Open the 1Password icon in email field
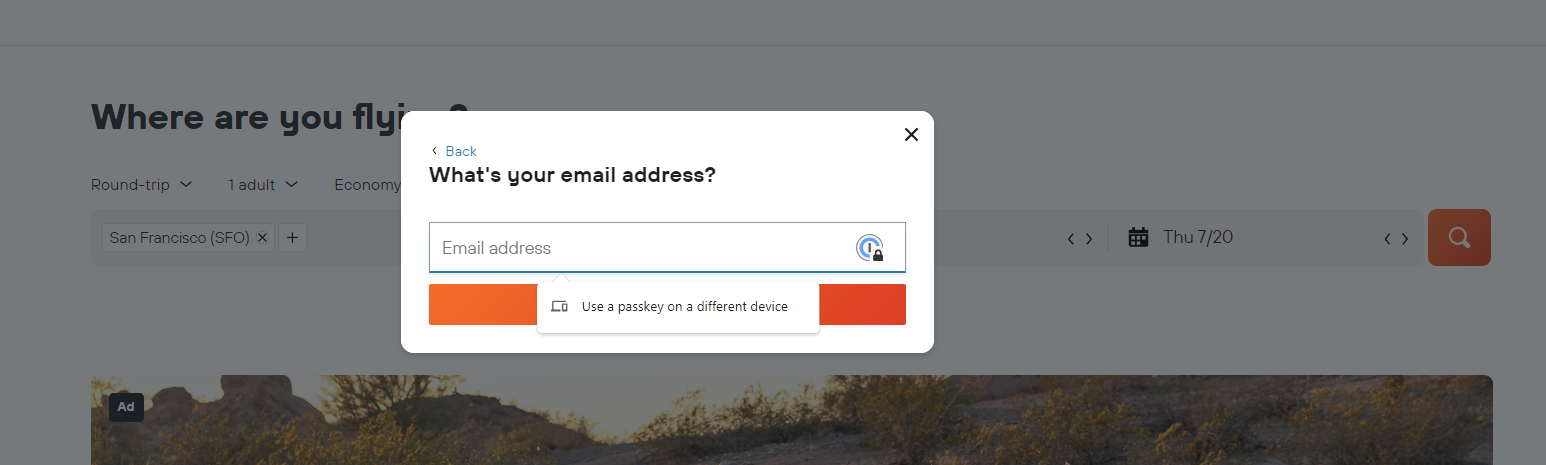 pyautogui.click(x=870, y=248)
